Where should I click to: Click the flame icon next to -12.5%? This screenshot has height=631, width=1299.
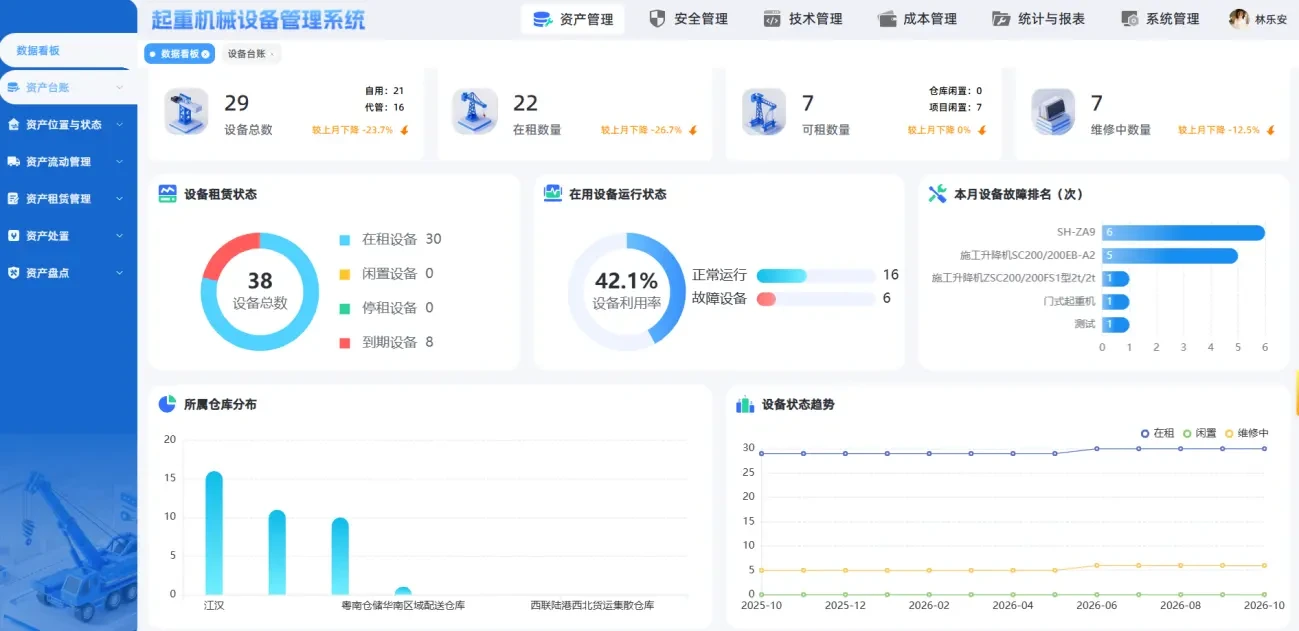click(x=1271, y=130)
